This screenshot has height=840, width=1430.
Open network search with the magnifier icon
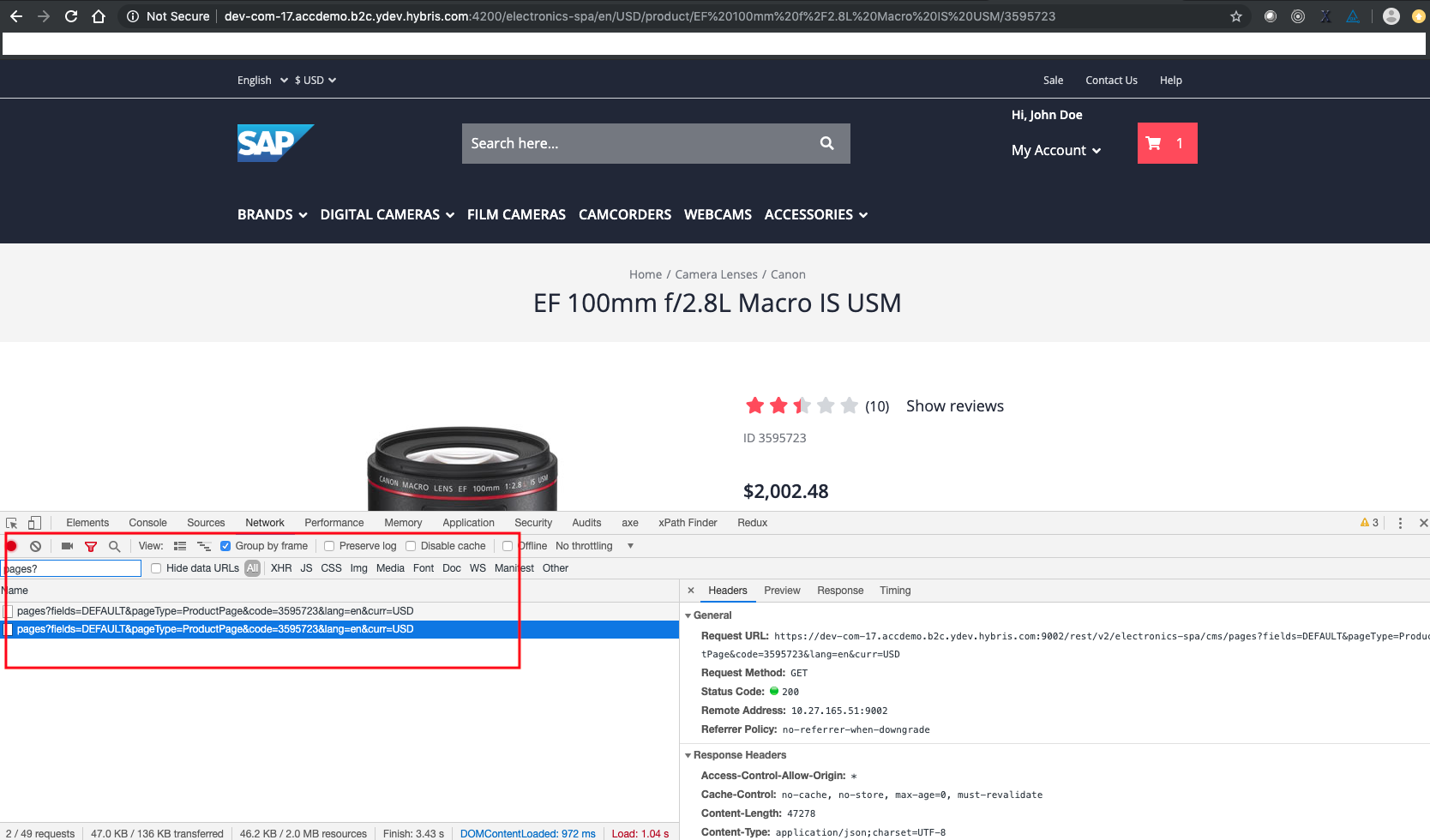click(x=114, y=546)
